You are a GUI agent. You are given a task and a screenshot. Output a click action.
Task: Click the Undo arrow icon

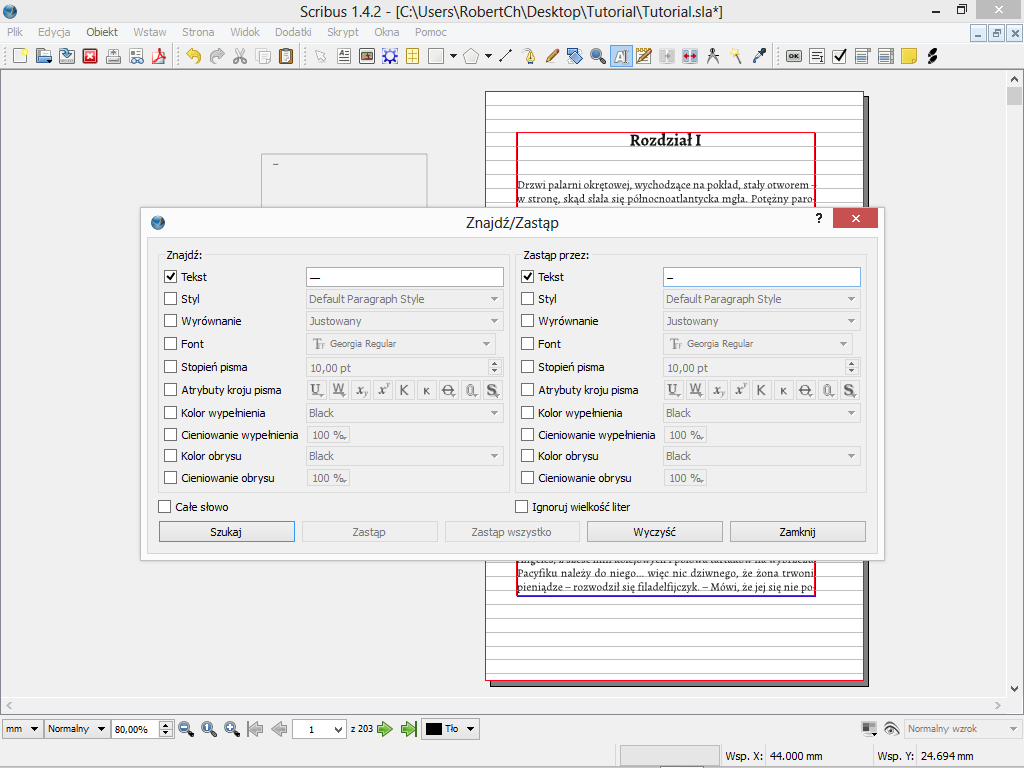pos(193,56)
